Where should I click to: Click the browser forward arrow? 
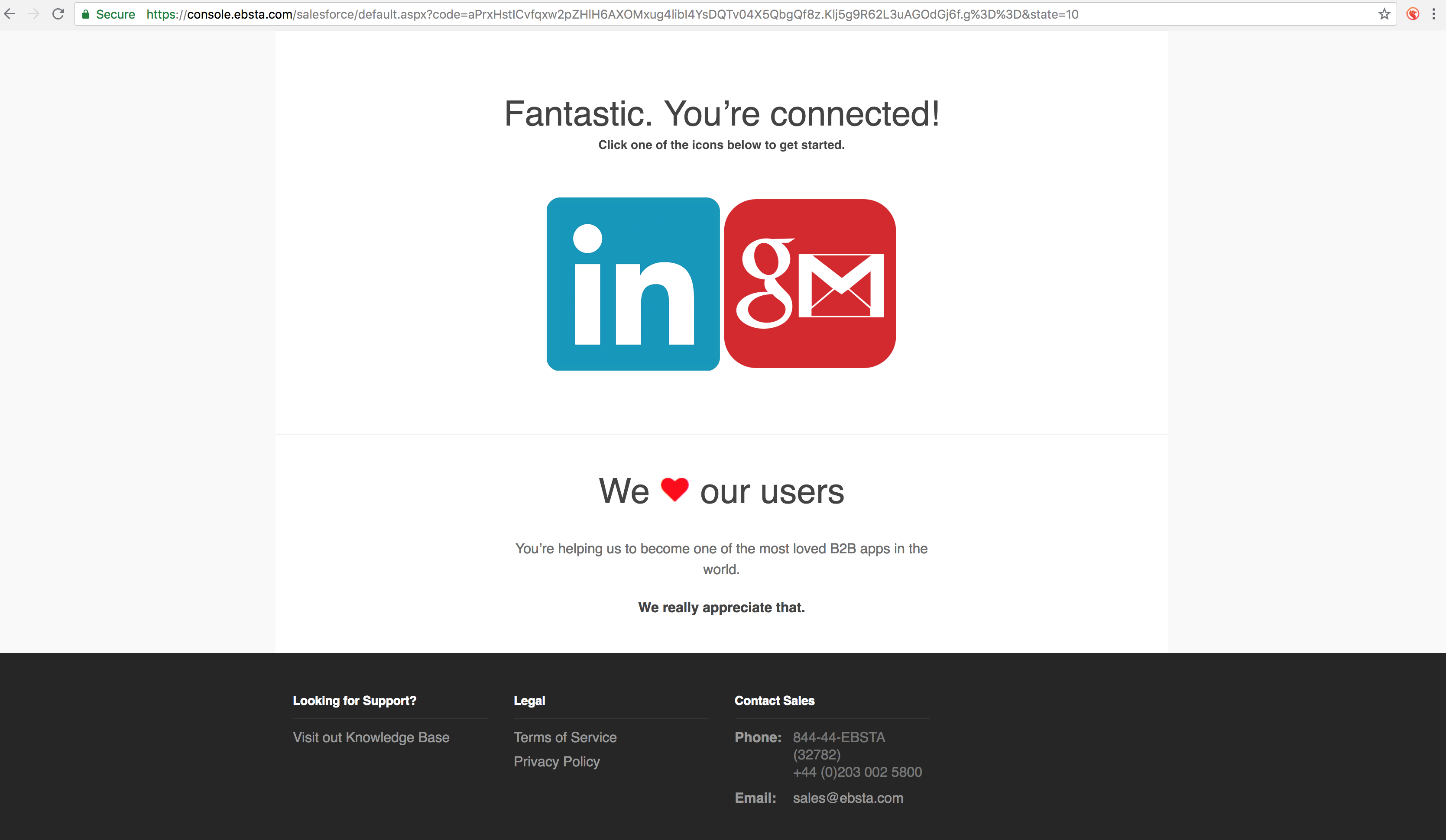34,14
